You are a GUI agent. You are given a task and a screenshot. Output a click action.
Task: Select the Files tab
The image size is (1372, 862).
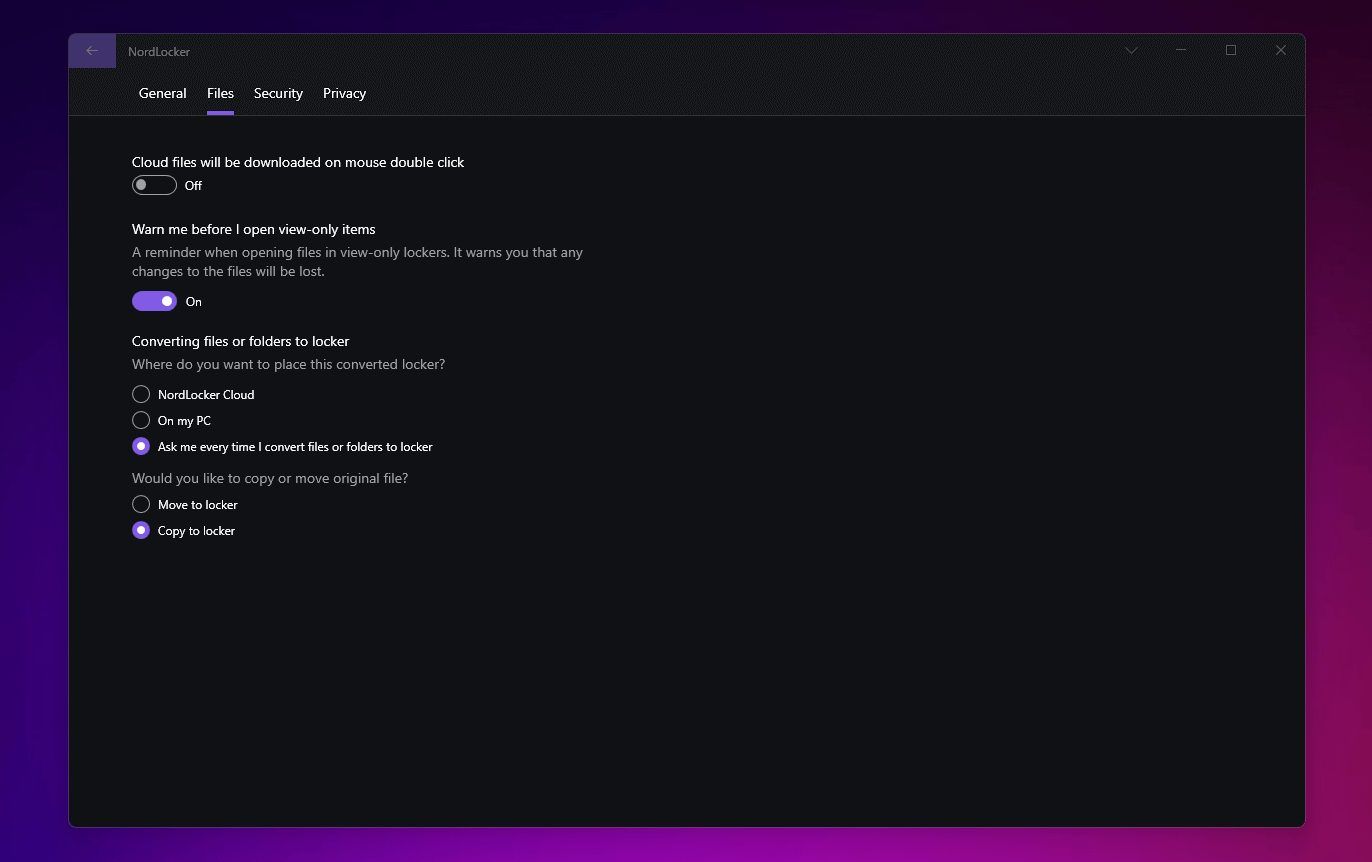[x=220, y=93]
